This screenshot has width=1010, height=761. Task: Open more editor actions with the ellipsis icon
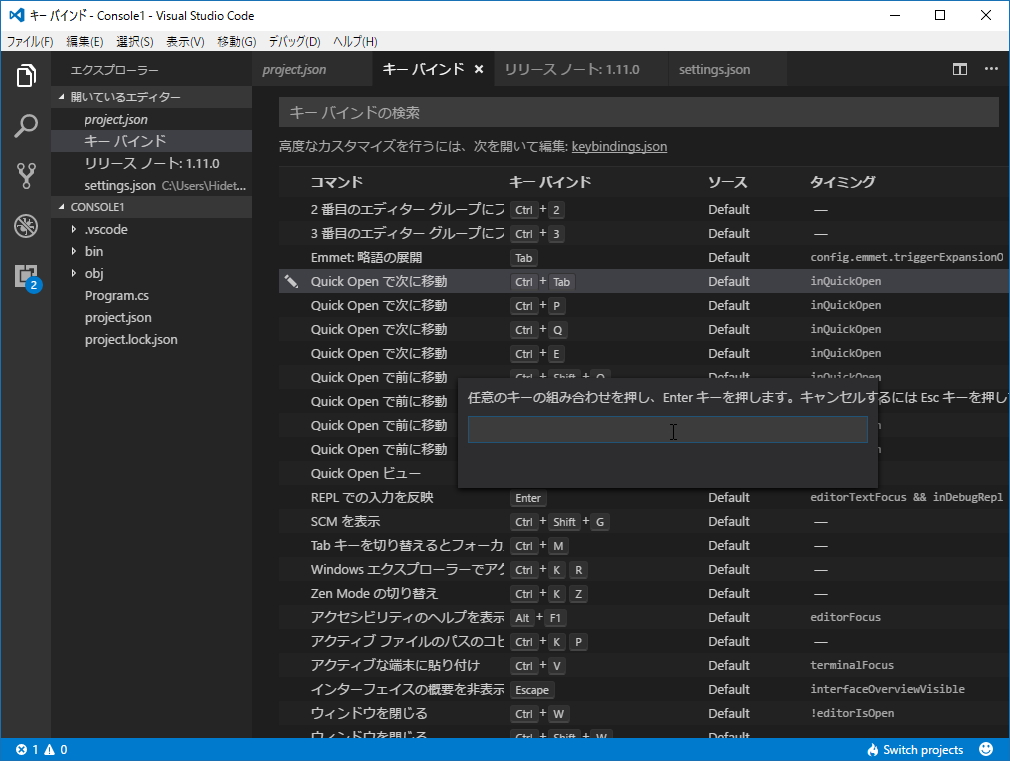[x=993, y=69]
